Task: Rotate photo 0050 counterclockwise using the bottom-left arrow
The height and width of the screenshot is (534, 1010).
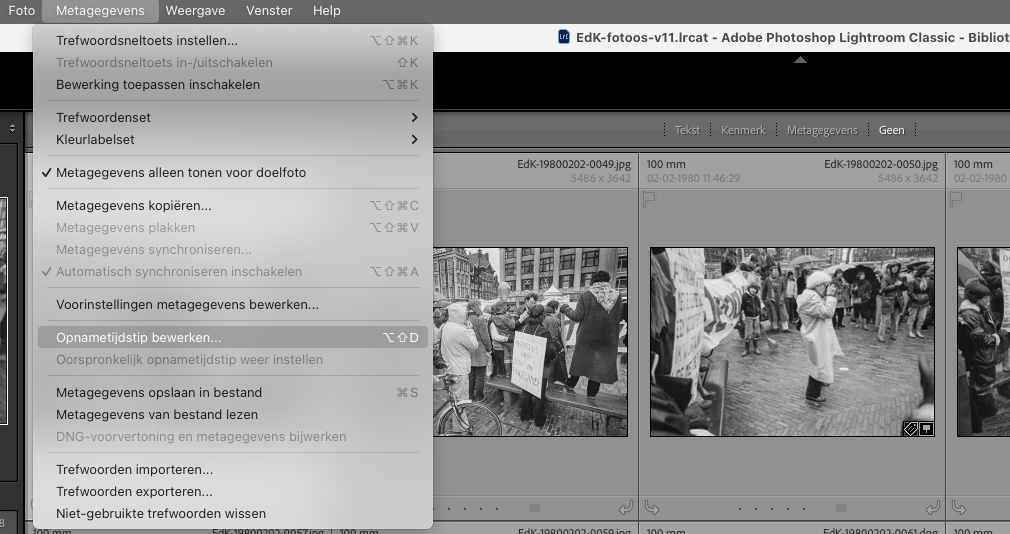Action: (653, 508)
